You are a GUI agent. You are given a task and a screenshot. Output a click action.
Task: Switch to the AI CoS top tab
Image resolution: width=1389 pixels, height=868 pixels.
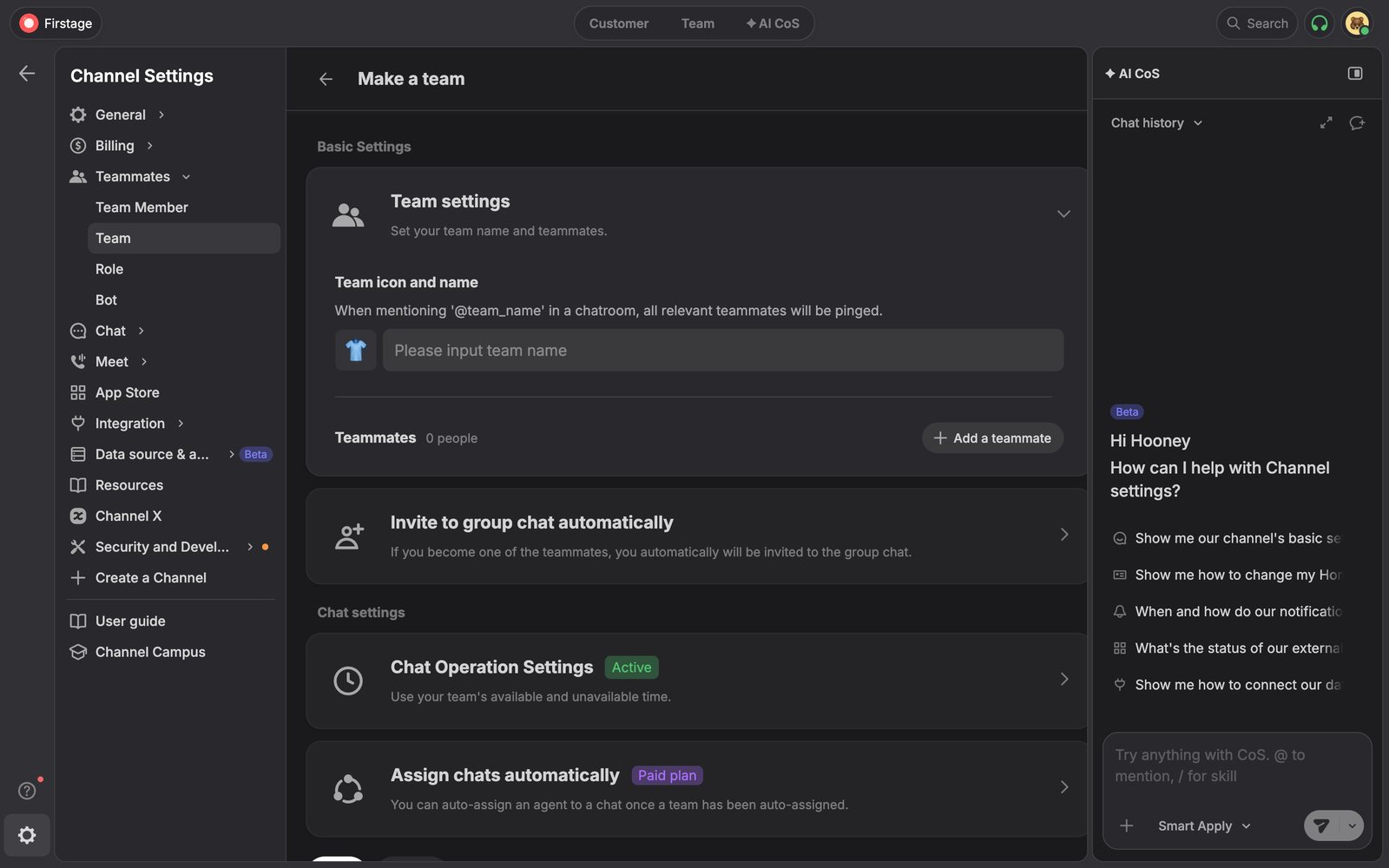pyautogui.click(x=773, y=23)
